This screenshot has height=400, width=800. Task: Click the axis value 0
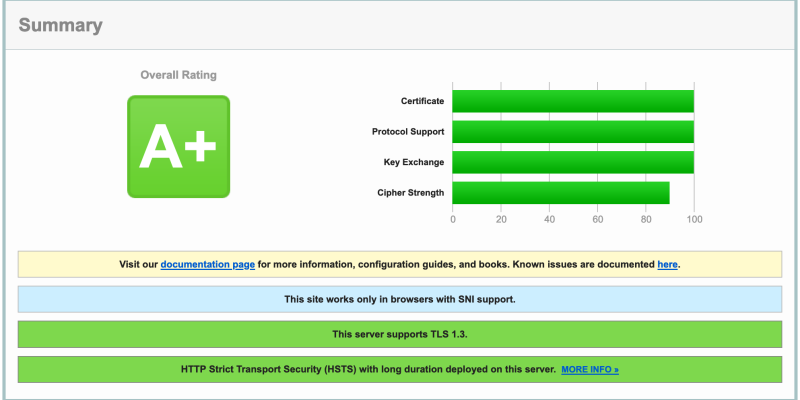(453, 220)
